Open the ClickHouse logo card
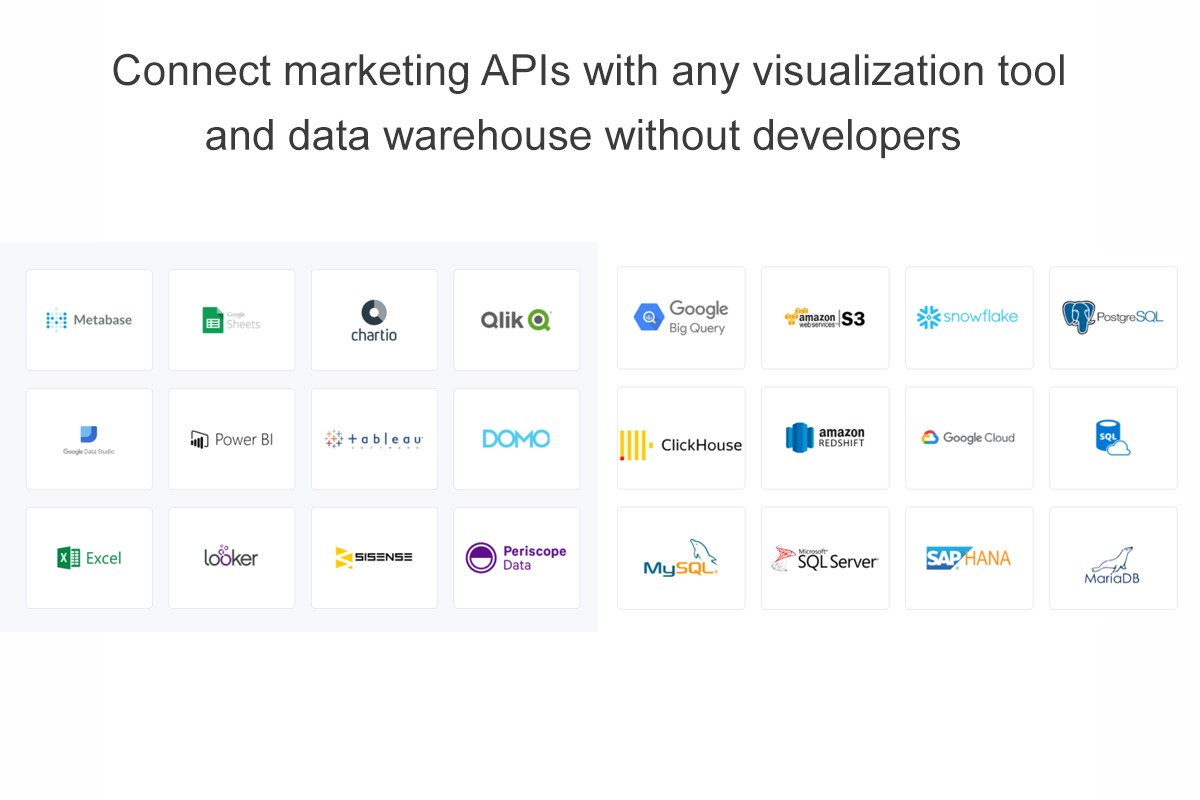The width and height of the screenshot is (1200, 800). pos(681,438)
